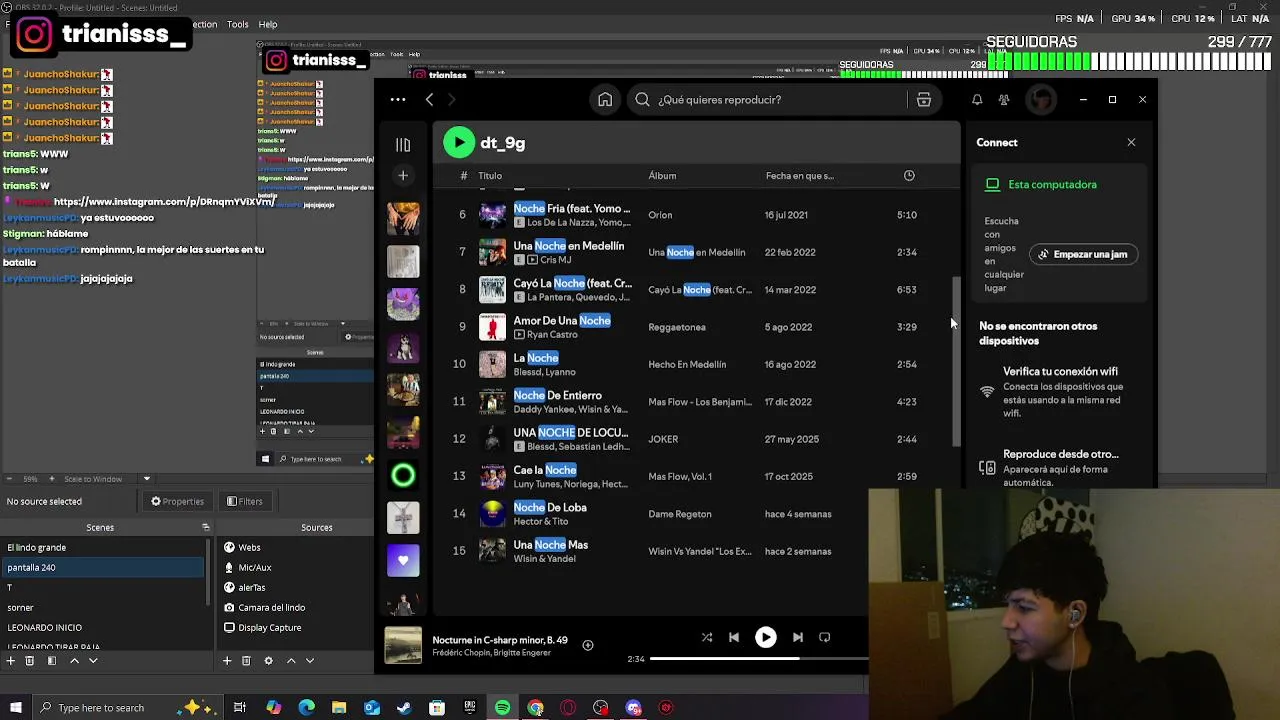Pop out Scenes dock icon

206,528
